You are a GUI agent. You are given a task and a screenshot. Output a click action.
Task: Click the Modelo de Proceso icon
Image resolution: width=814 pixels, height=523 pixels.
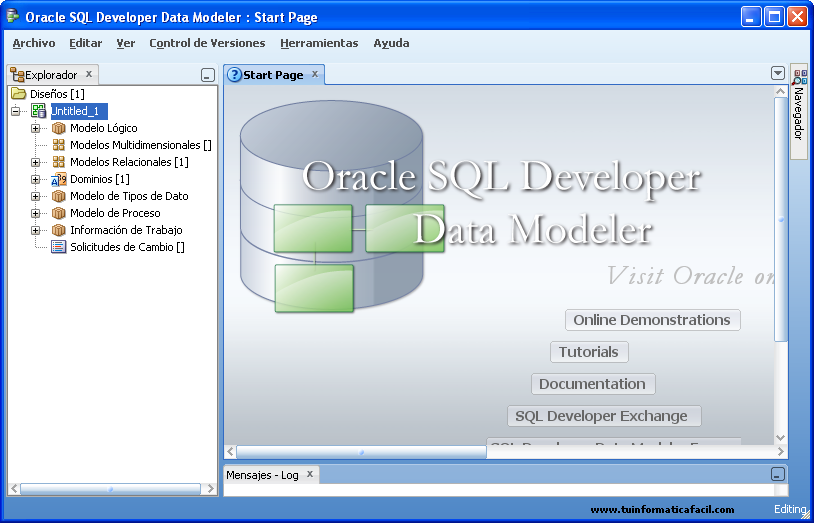59,213
